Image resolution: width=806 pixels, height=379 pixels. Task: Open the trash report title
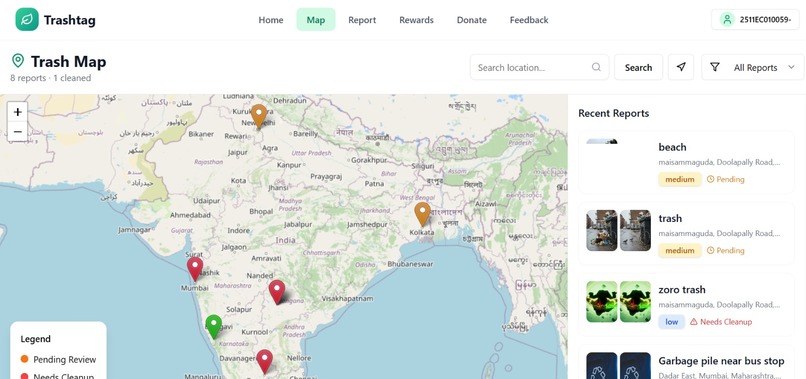click(670, 219)
